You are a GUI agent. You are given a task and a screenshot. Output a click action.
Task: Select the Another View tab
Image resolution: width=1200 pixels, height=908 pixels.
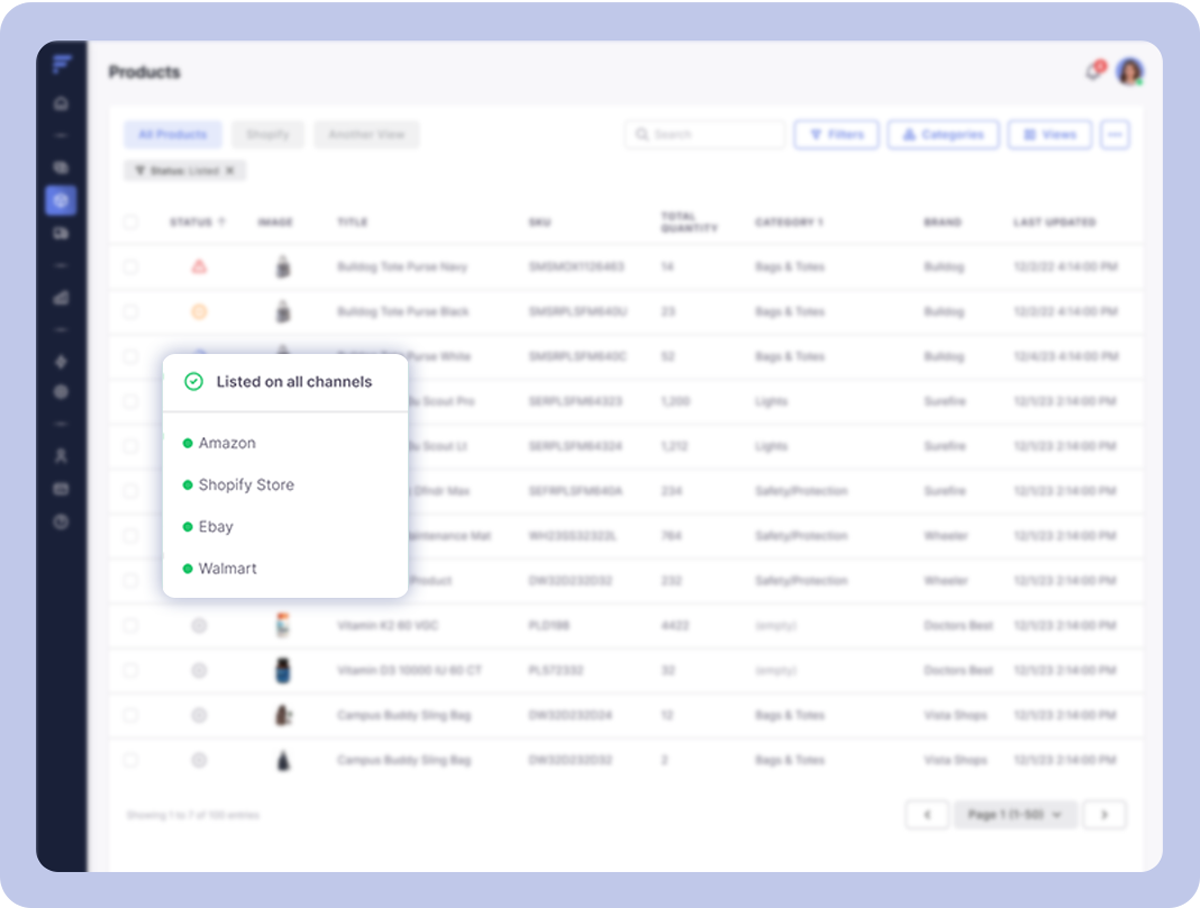point(366,134)
